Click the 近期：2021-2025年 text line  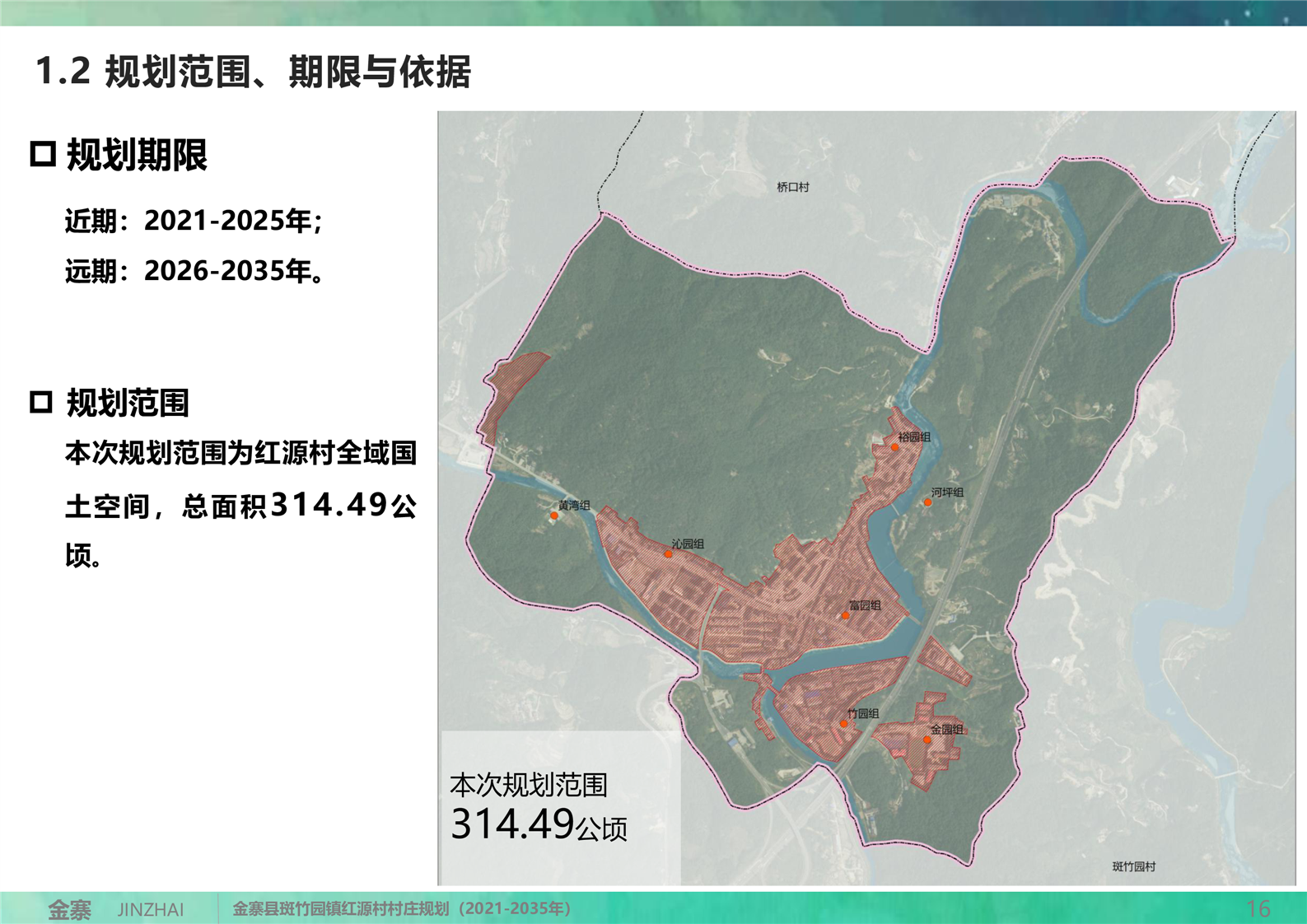point(194,221)
